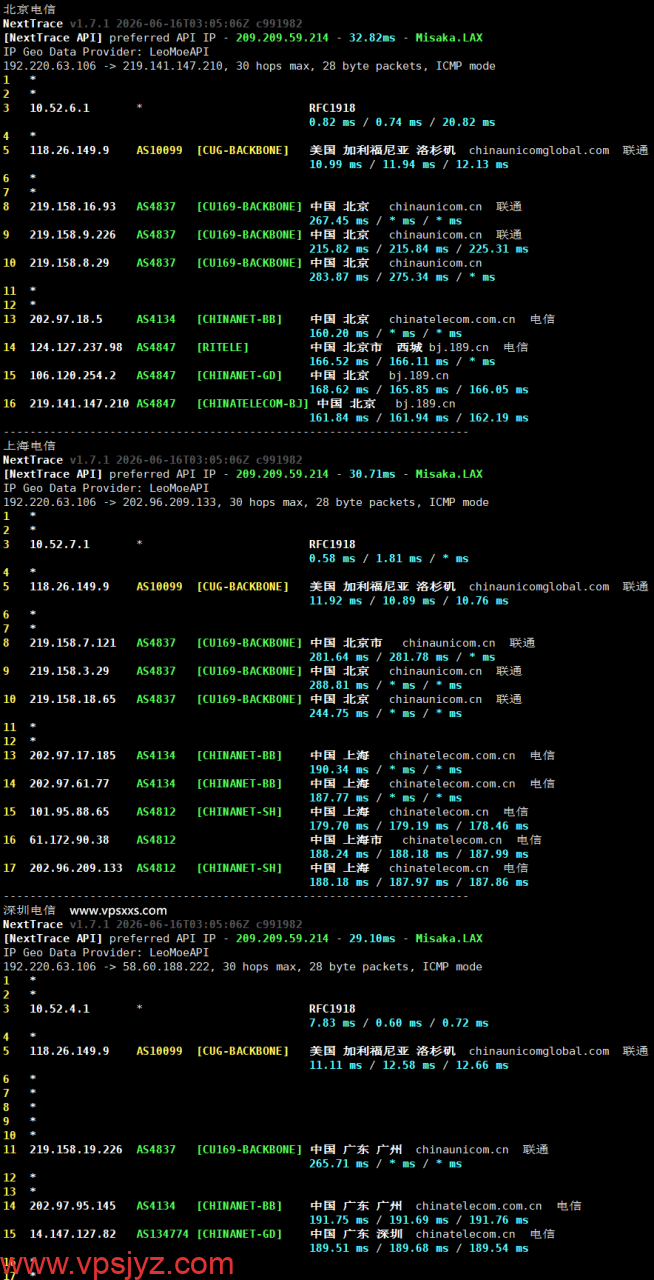Click IP address 106.120.254.2
The image size is (654, 1280).
pos(73,376)
